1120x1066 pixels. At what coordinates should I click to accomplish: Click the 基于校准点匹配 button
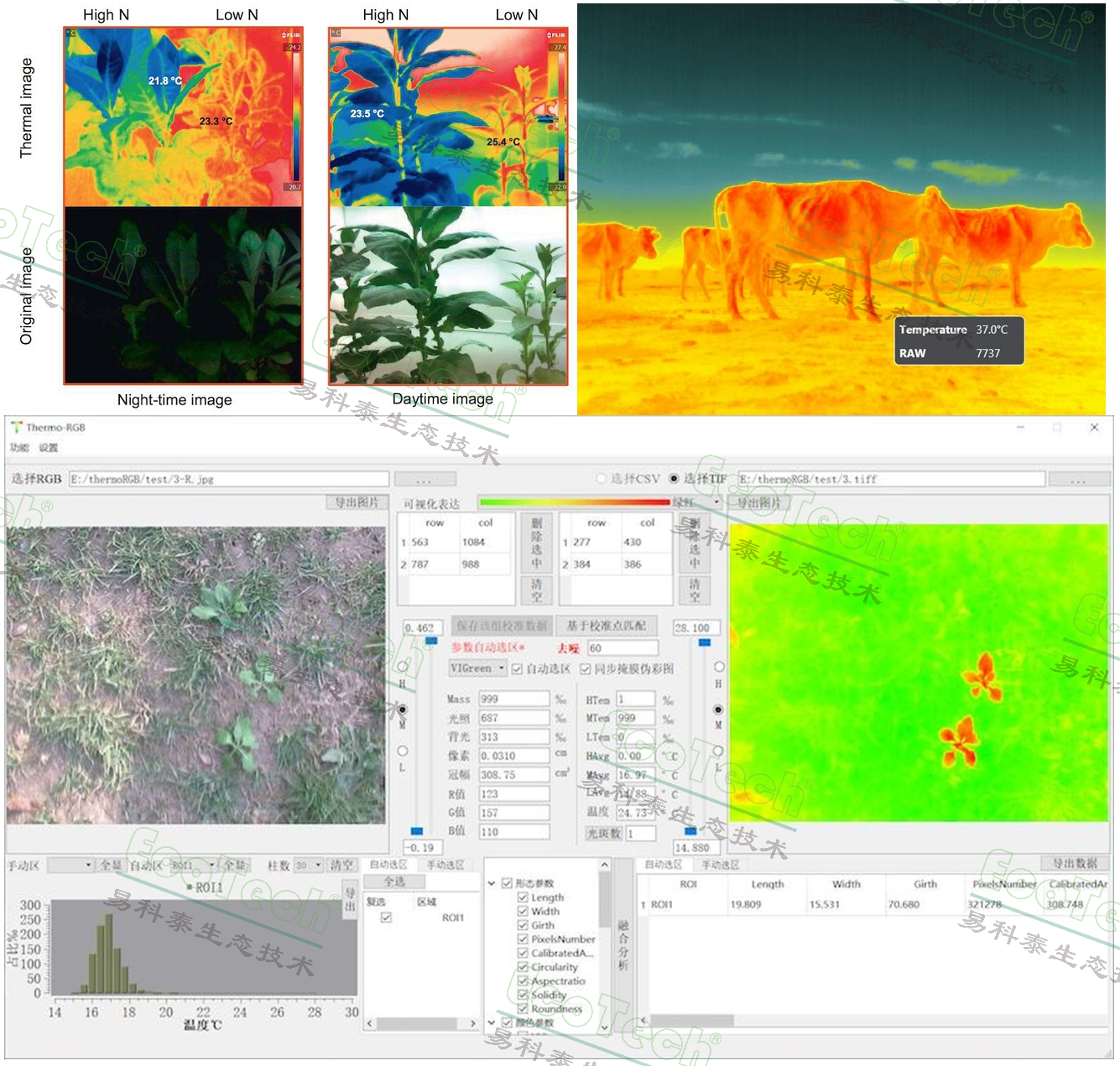click(x=606, y=626)
